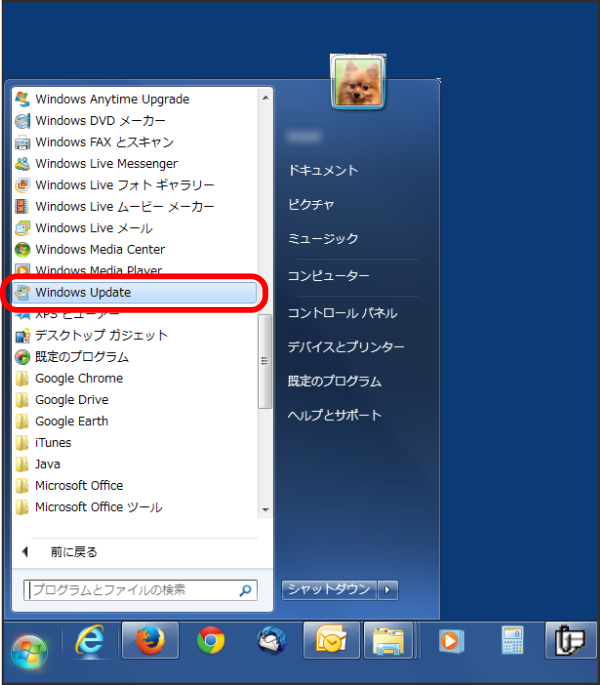Click the デスクトップ ガジェット icon
This screenshot has height=685, width=600.
(22, 336)
